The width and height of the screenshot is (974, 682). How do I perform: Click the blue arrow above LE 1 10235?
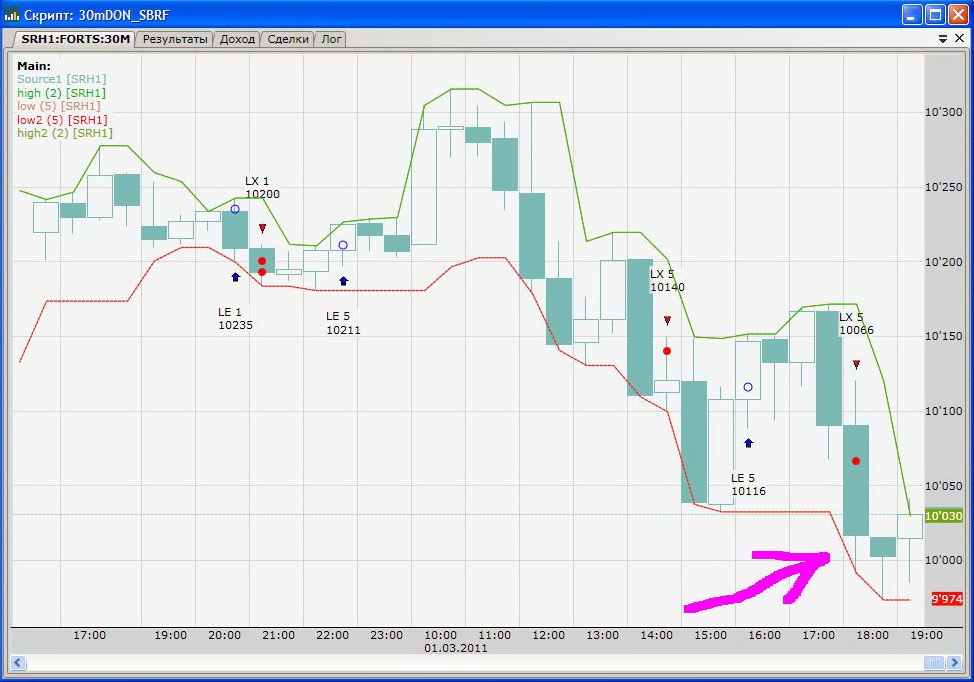(235, 277)
